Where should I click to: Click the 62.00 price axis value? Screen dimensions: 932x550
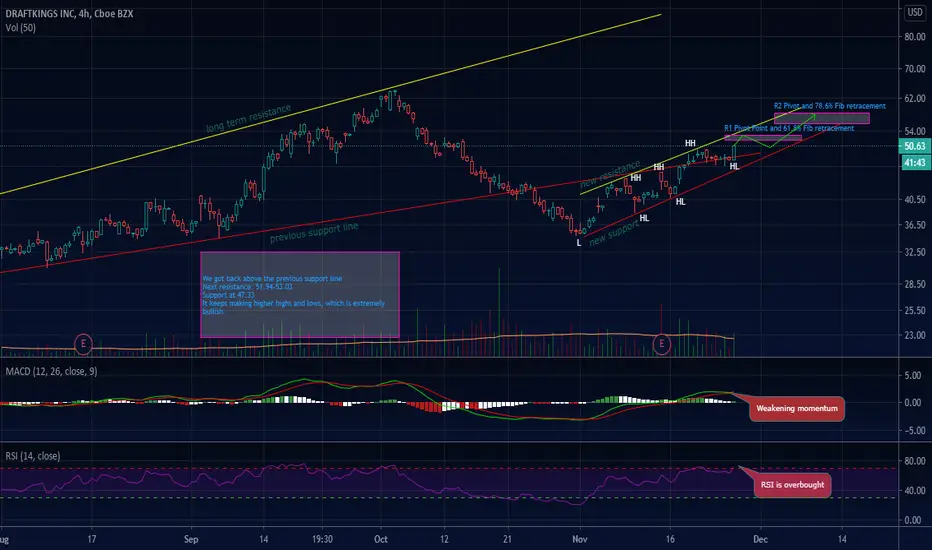coord(915,98)
